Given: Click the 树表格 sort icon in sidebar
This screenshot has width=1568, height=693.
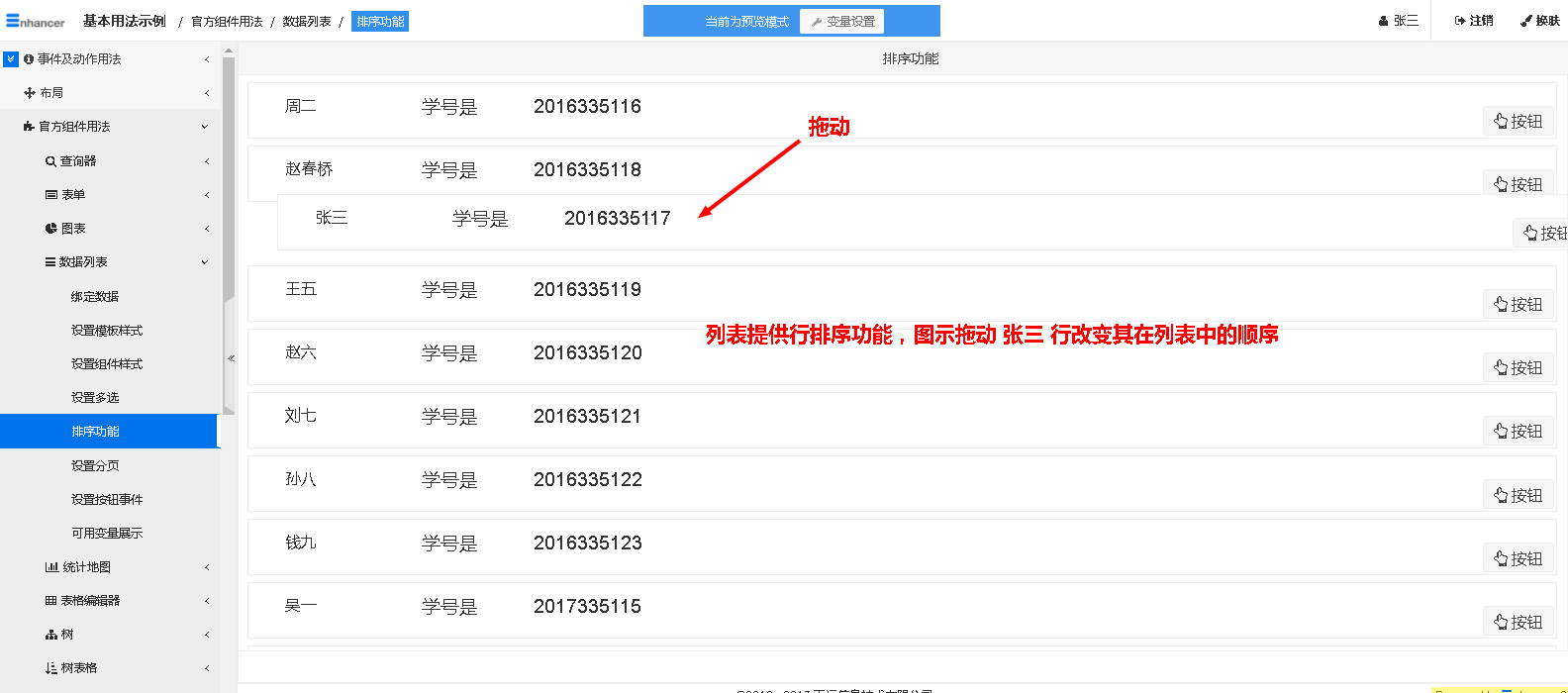Looking at the screenshot, I should pos(51,668).
